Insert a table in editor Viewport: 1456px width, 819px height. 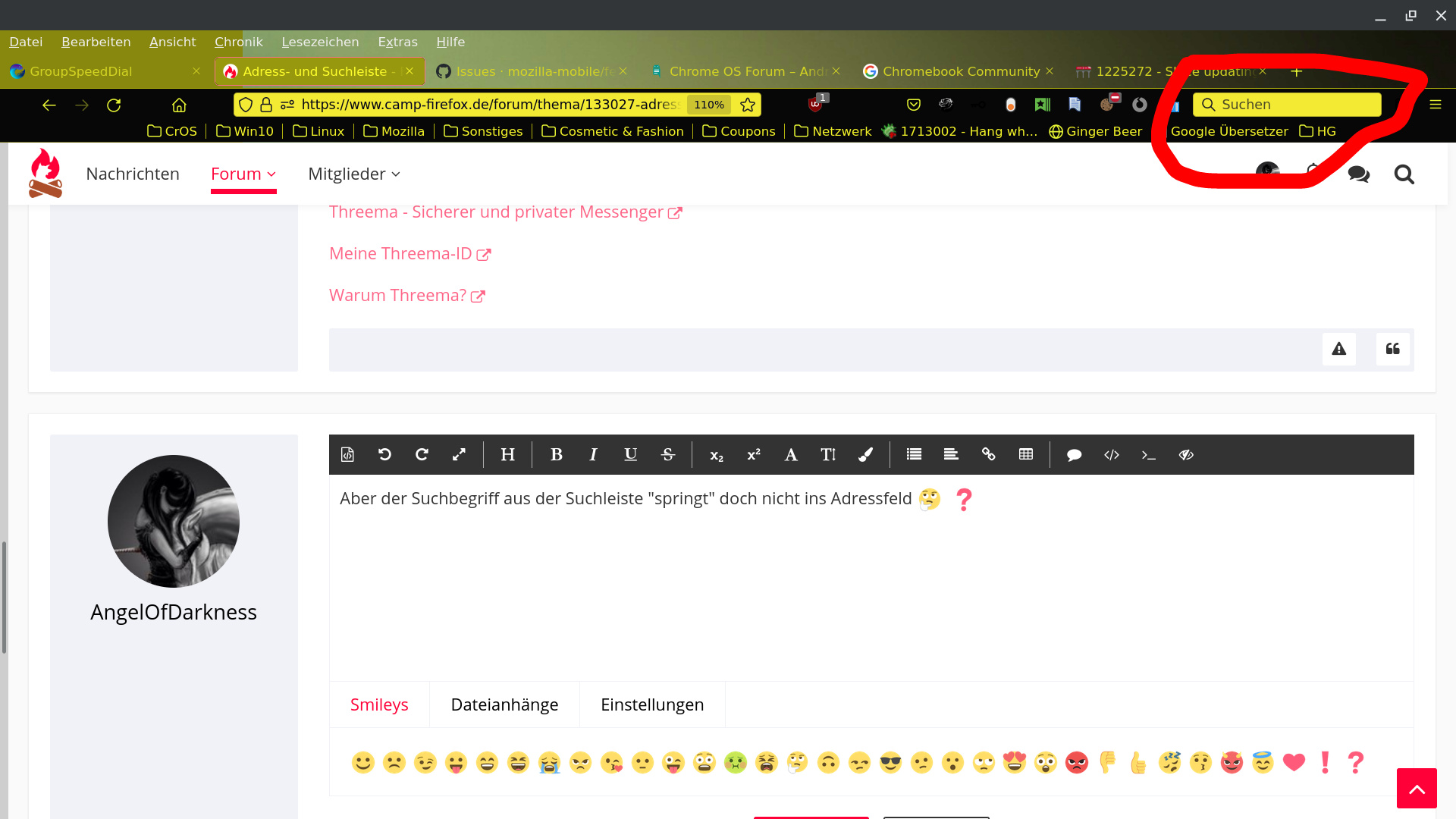(x=1026, y=454)
